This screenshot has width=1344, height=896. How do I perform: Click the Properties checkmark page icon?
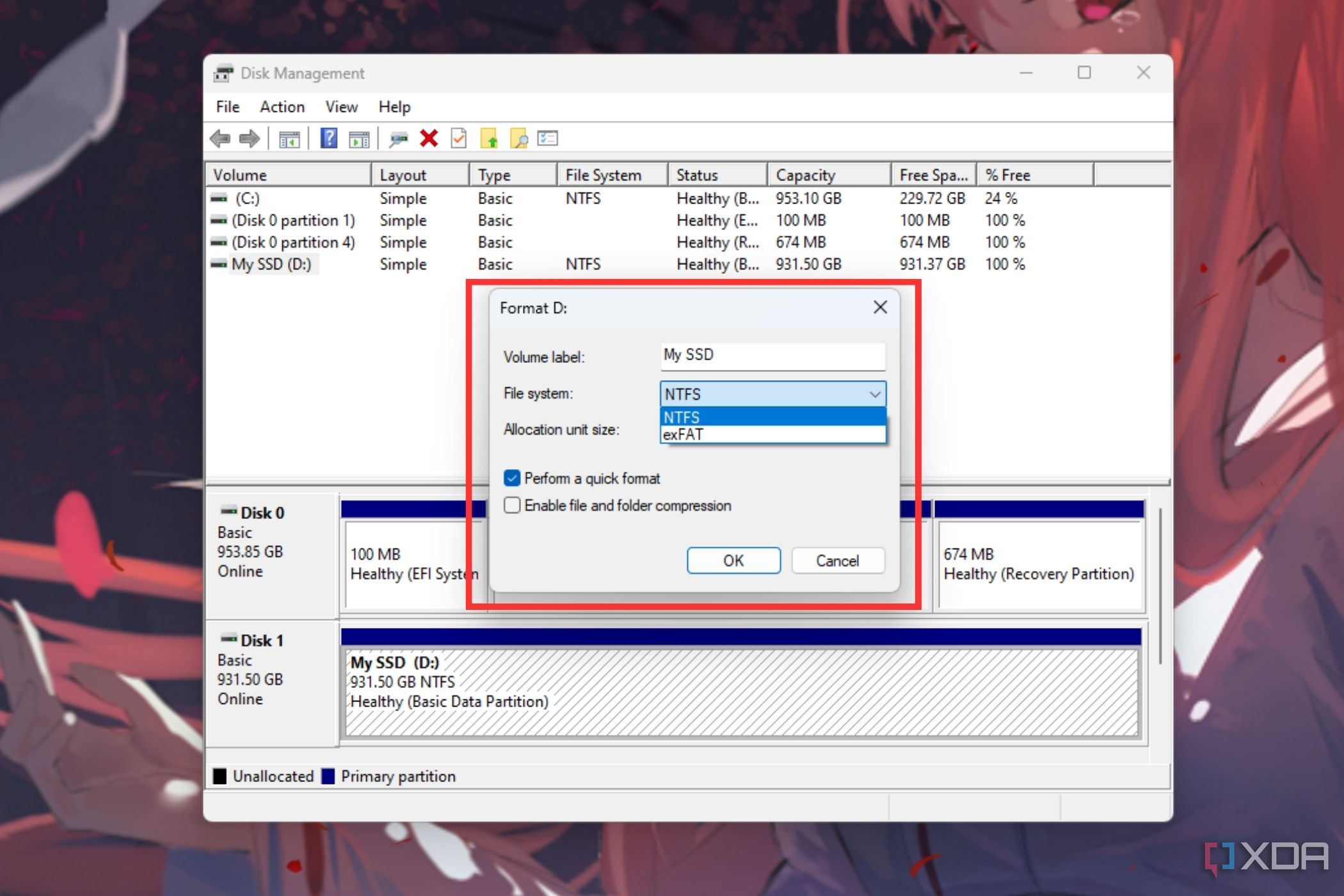coord(458,138)
